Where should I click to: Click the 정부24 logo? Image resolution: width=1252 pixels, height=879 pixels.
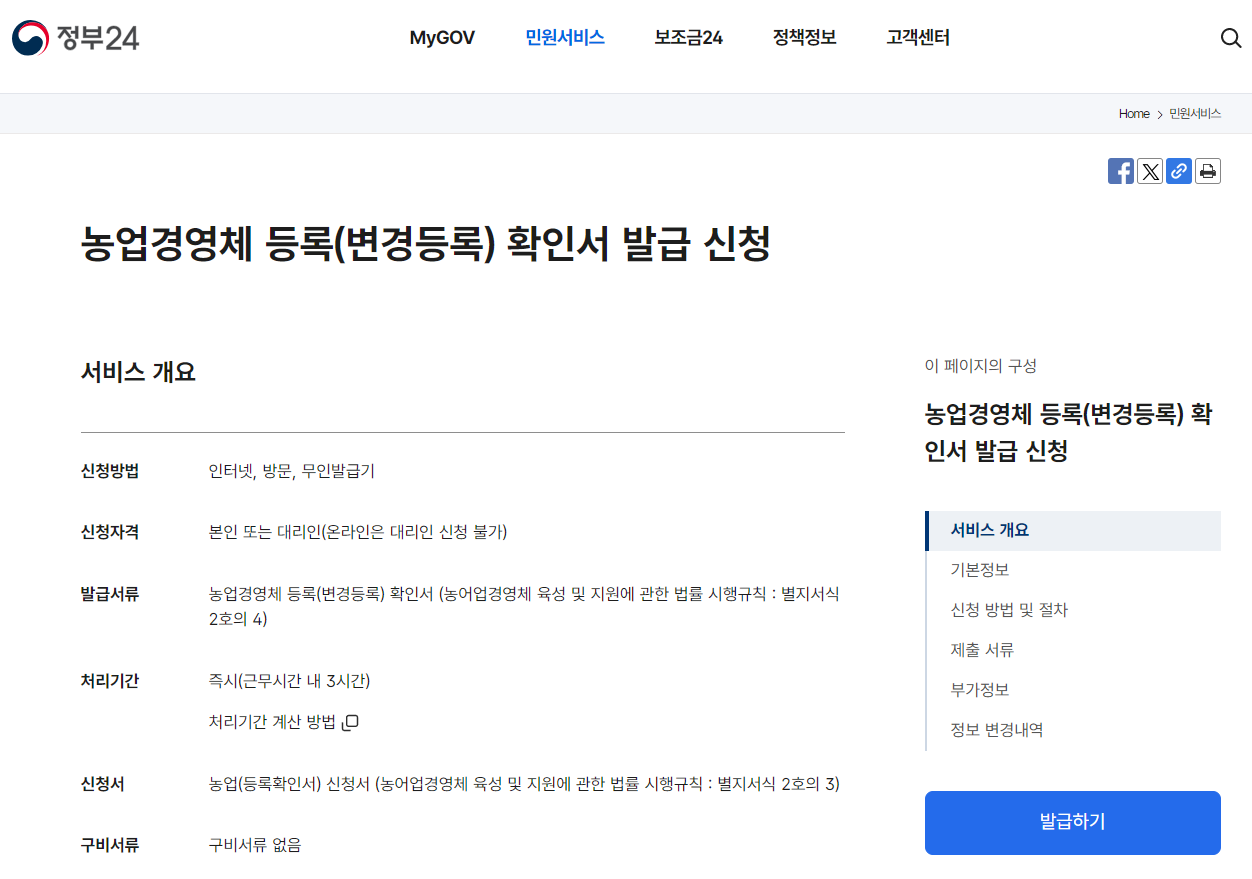(x=75, y=38)
